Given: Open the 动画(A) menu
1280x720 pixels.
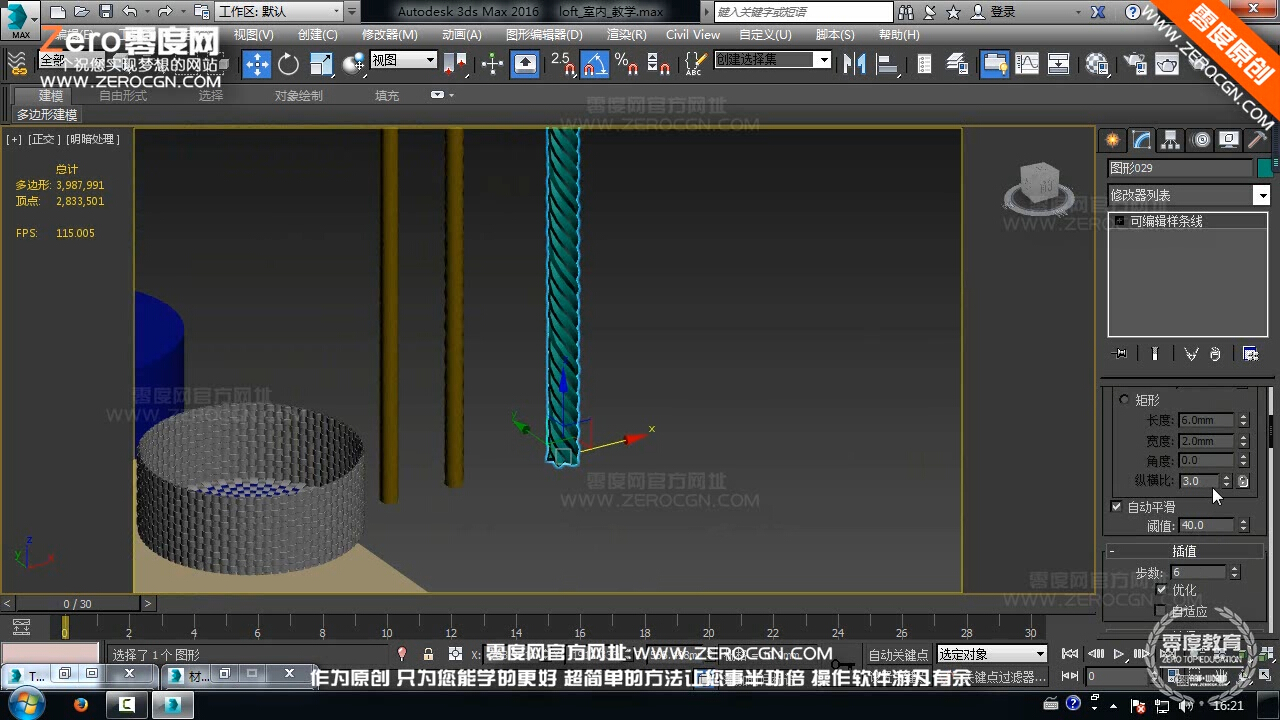Looking at the screenshot, I should point(461,34).
